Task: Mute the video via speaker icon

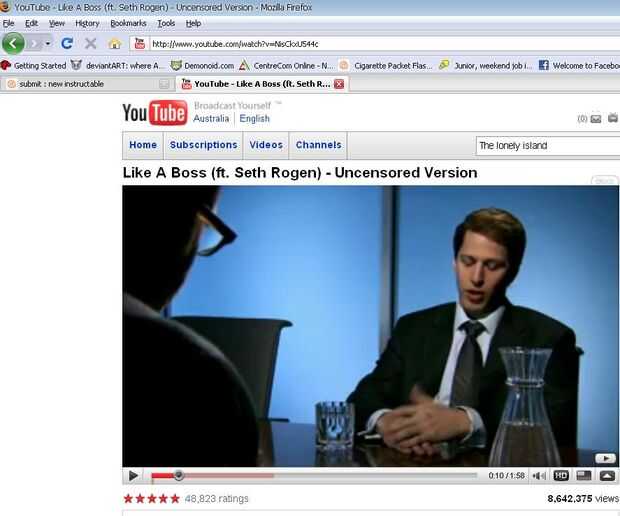Action: (x=539, y=476)
